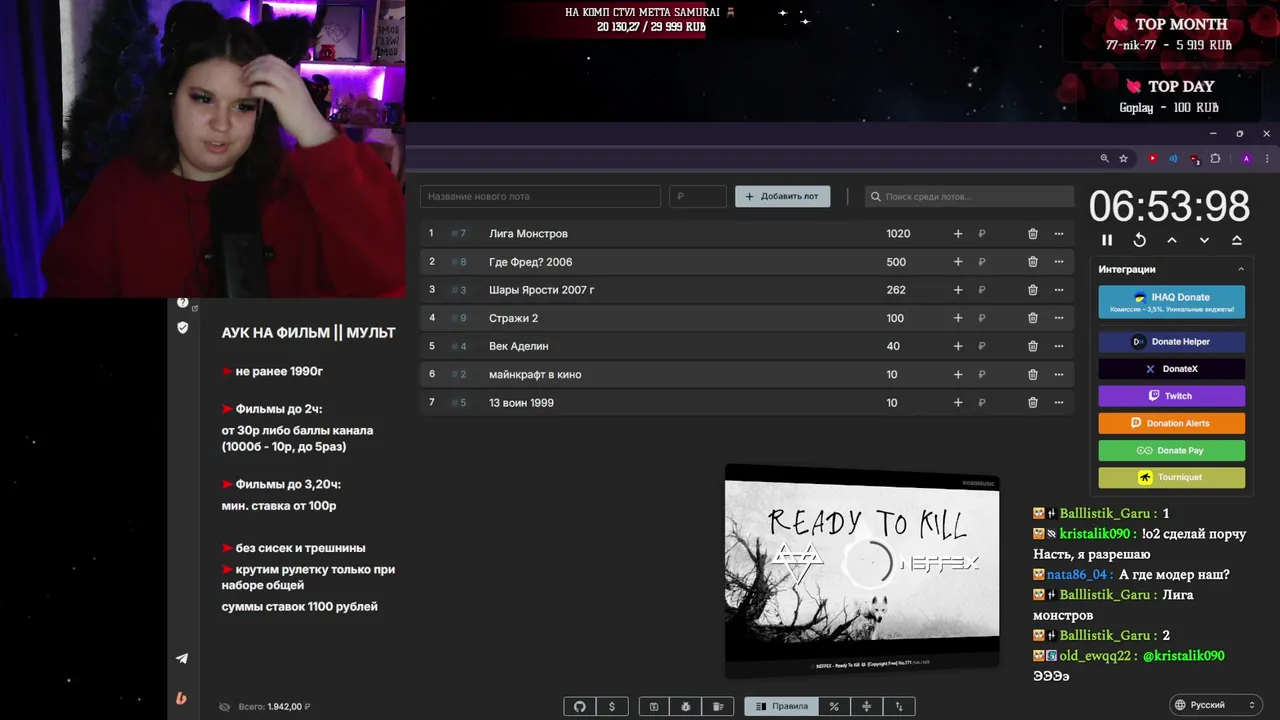
Task: Add amount to Шары Ярости 2007 lot
Action: (958, 290)
